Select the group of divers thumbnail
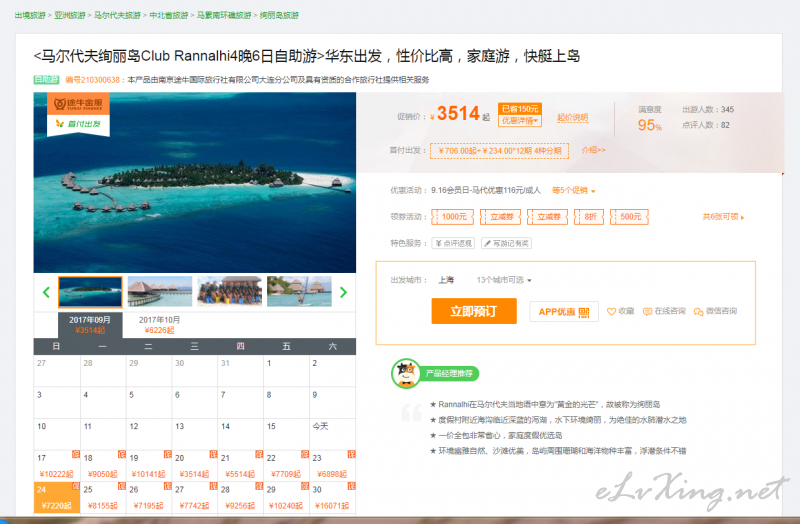The width and height of the screenshot is (800, 524). [230, 292]
